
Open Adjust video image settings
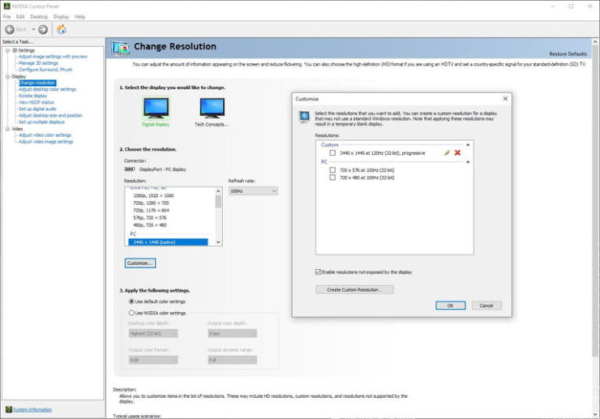coord(46,142)
